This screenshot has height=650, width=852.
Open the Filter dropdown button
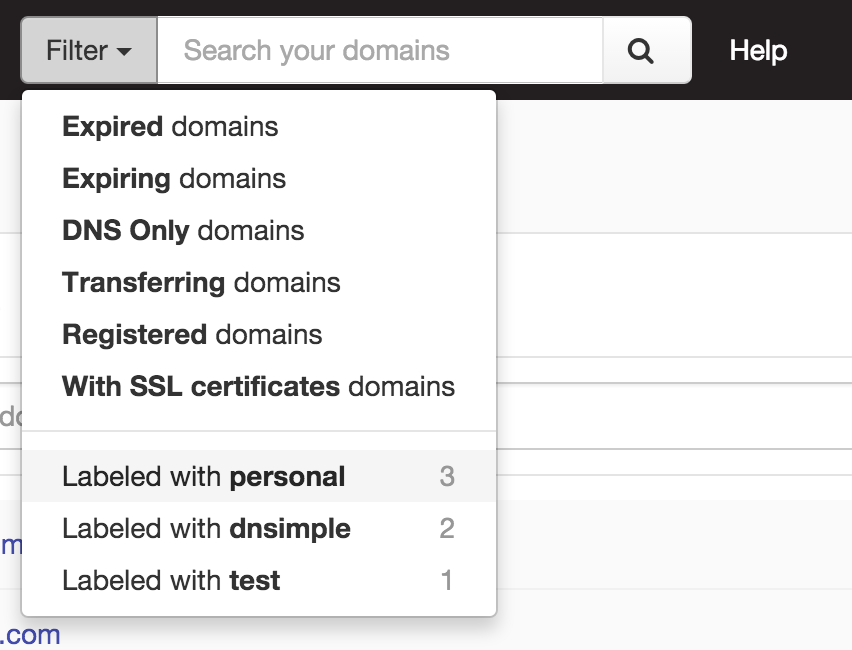[89, 50]
